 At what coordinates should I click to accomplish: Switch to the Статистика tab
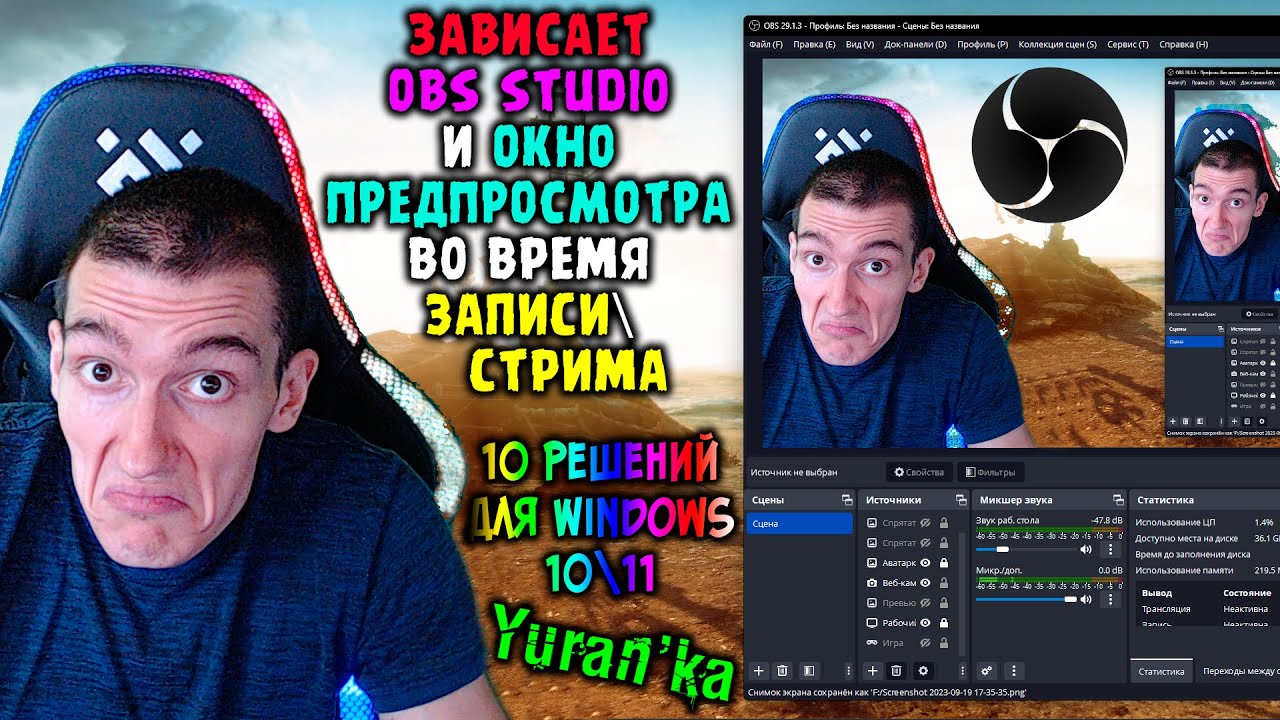click(1161, 671)
